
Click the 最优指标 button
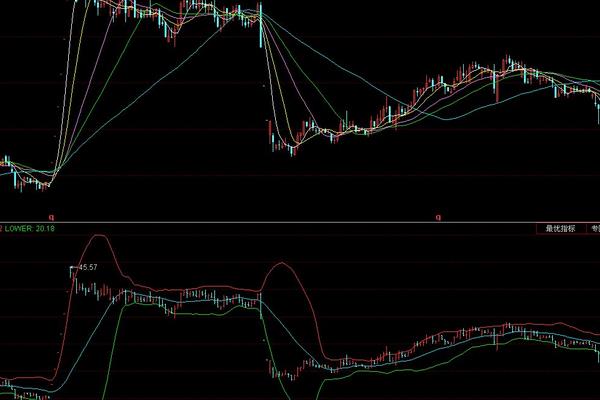[x=560, y=229]
